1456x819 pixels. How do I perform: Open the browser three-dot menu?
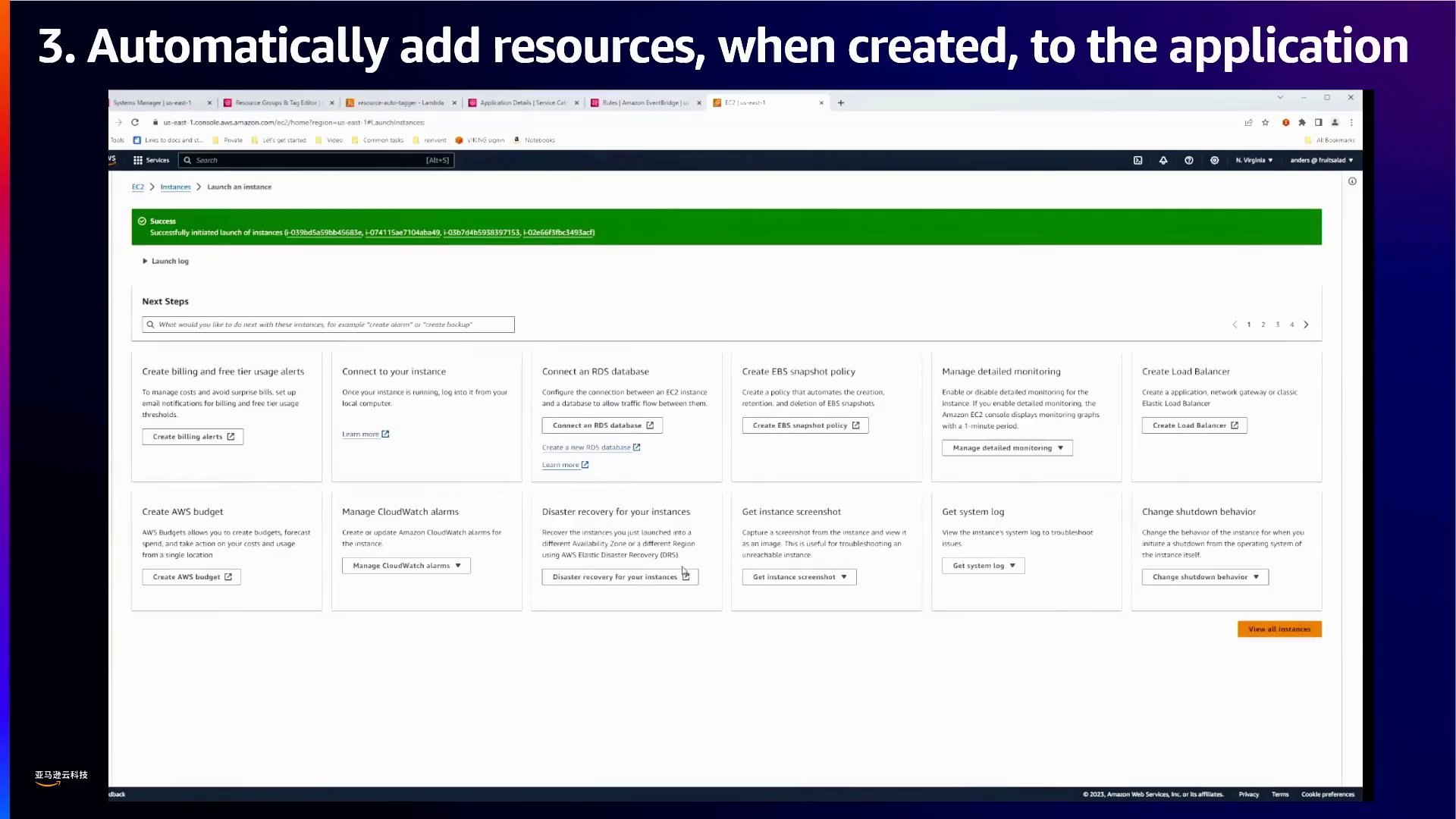1351,122
